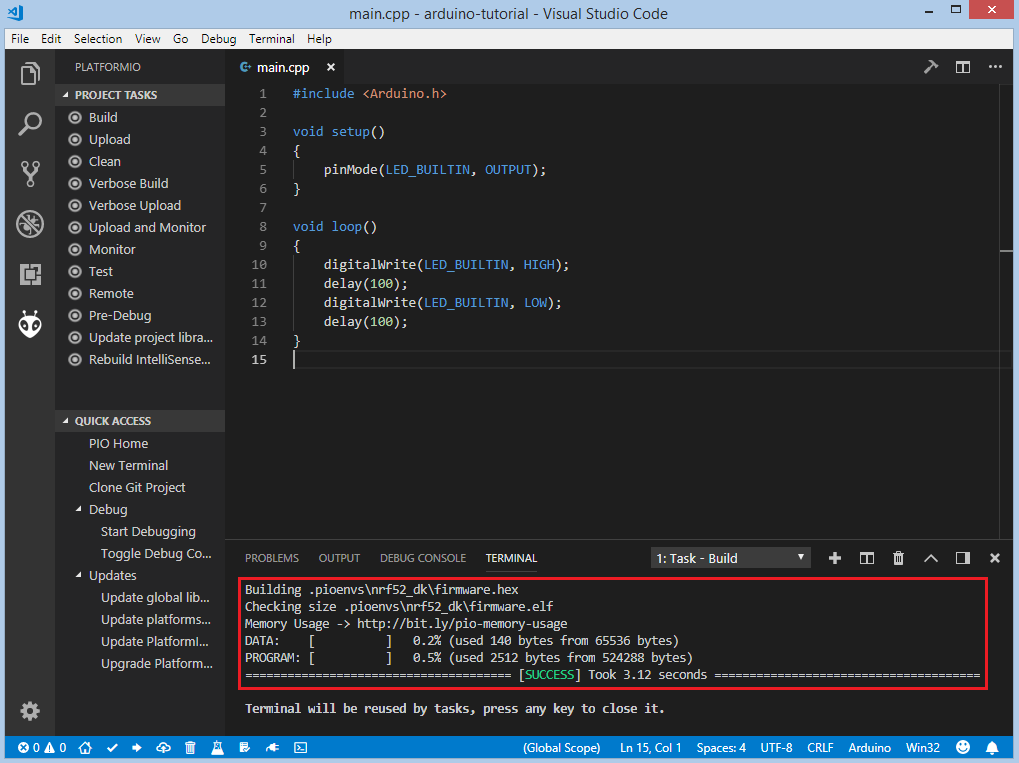
Task: Select the main.cpp editor tab
Action: coord(283,67)
